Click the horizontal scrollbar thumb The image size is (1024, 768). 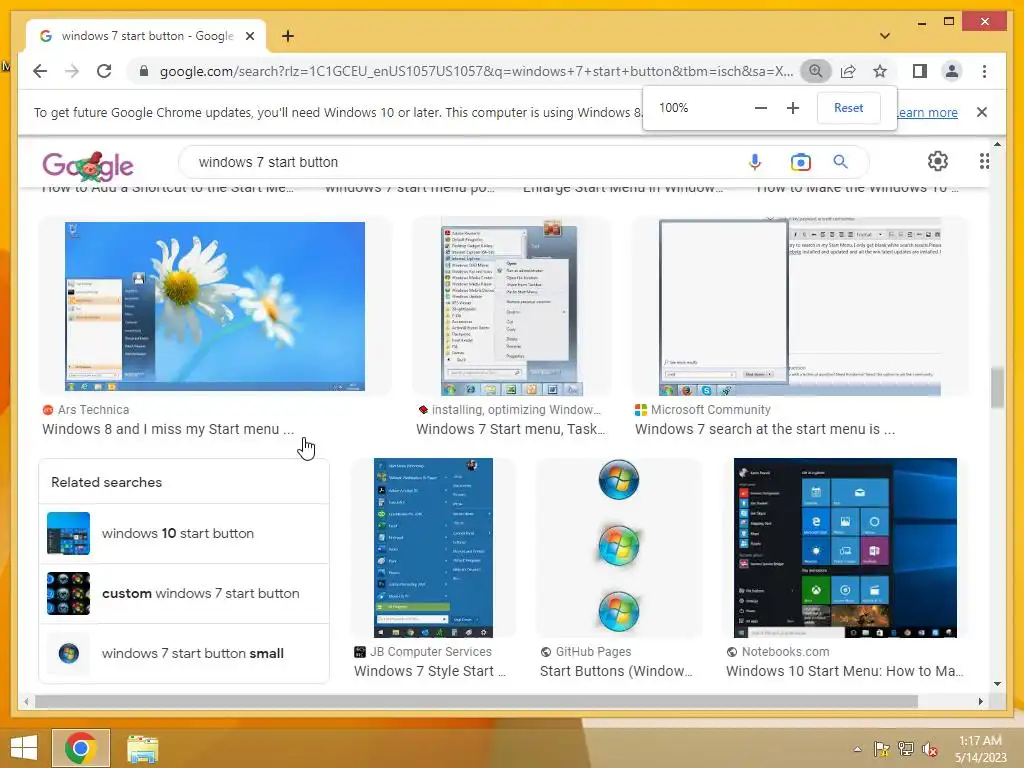click(476, 701)
